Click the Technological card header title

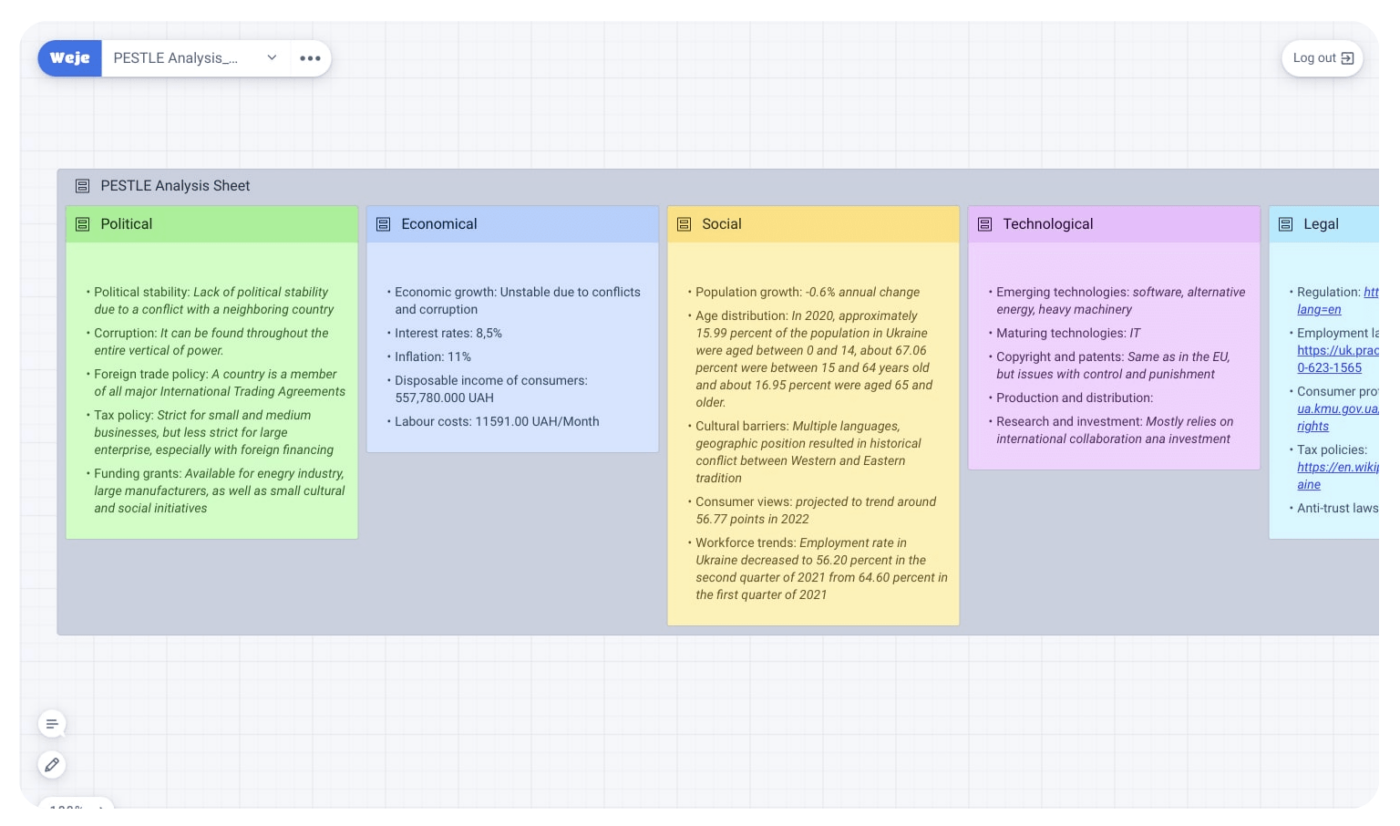[1048, 224]
